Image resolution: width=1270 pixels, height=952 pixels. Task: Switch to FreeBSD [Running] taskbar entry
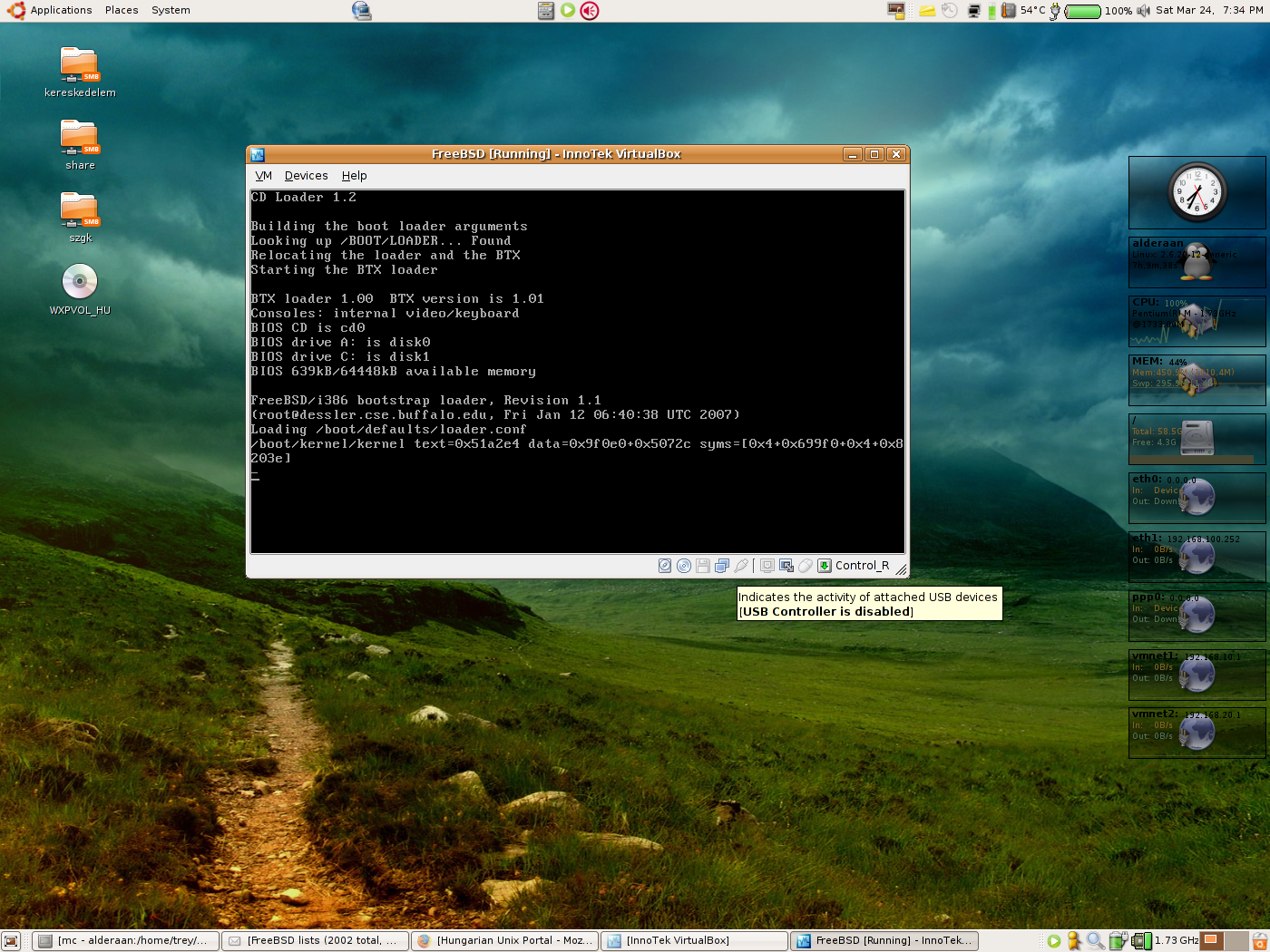pyautogui.click(x=884, y=941)
